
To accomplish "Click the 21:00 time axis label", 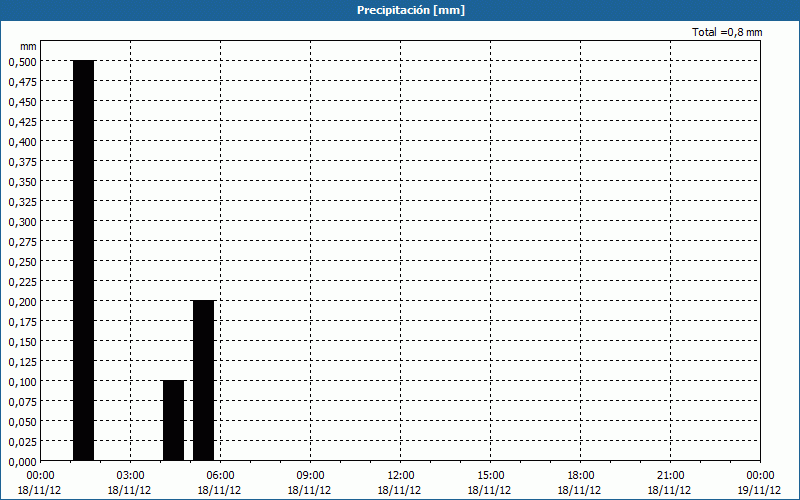I will click(670, 476).
